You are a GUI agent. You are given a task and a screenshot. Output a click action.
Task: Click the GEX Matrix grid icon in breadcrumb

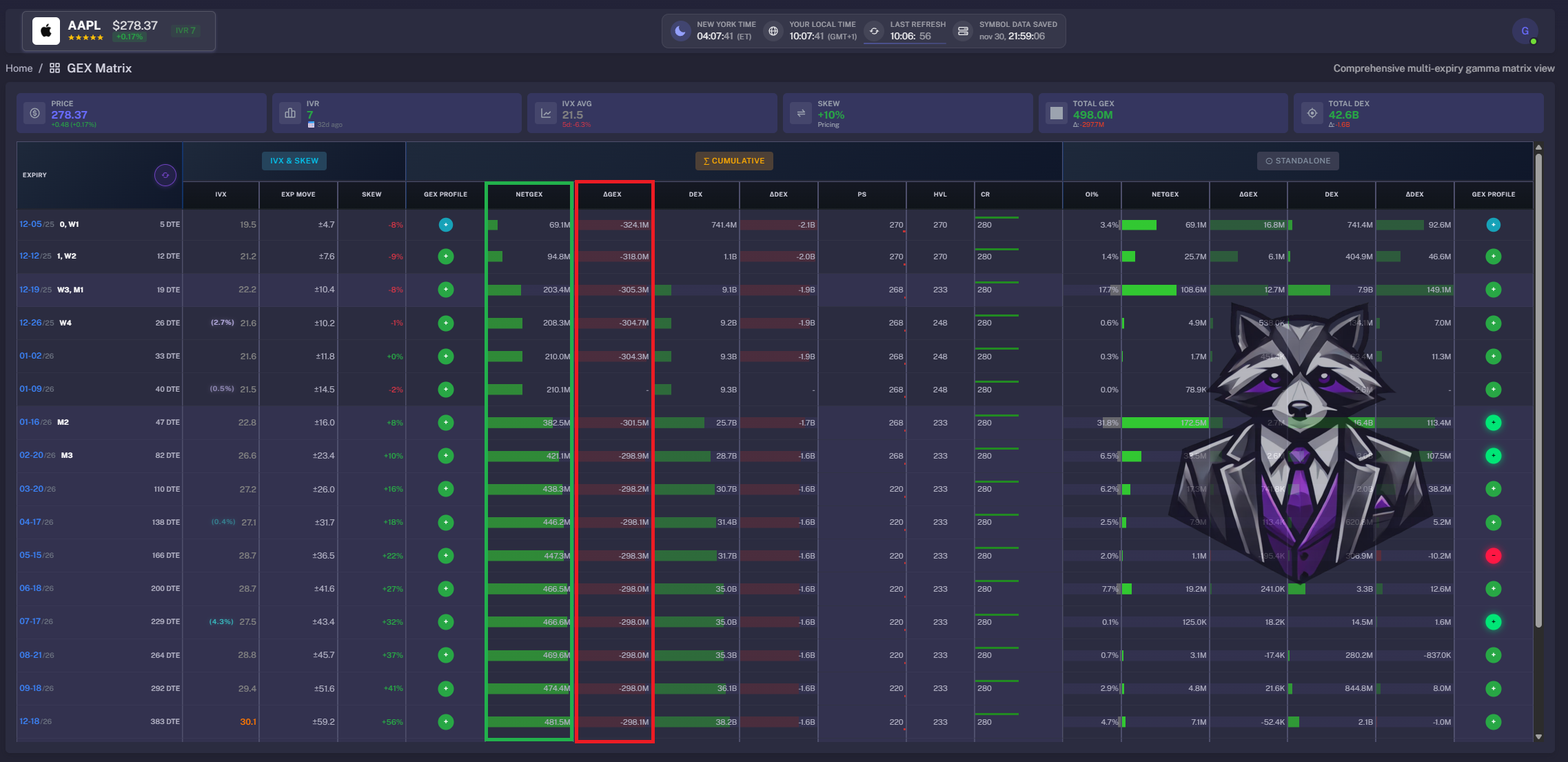point(54,68)
